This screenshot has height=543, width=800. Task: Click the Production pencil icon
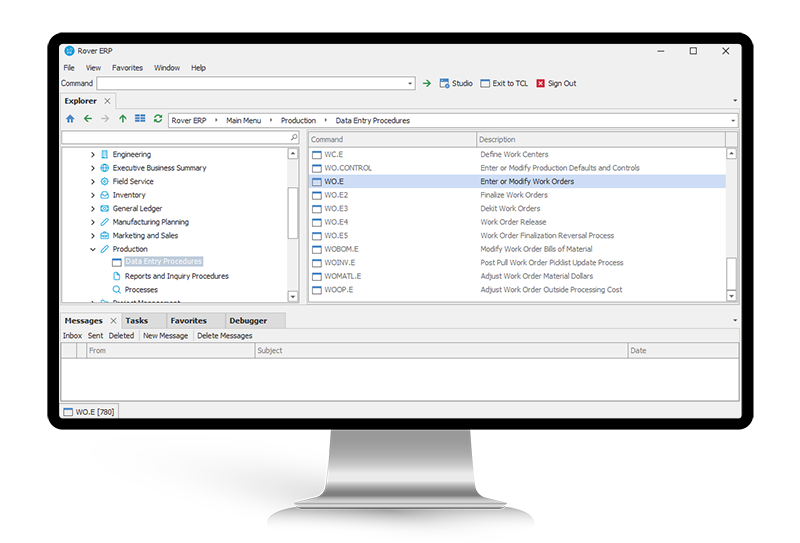point(105,249)
